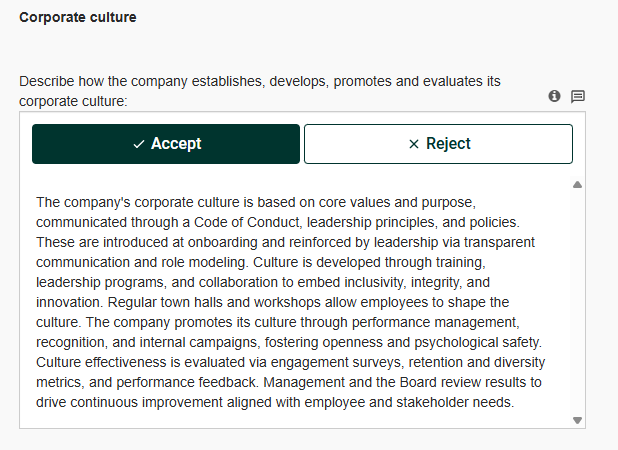
Task: Click the scrollbar track between the arrows
Action: click(577, 302)
